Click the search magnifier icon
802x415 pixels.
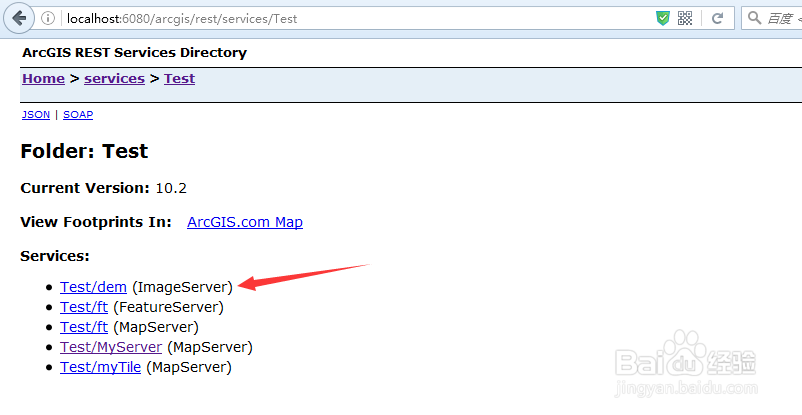coord(754,18)
